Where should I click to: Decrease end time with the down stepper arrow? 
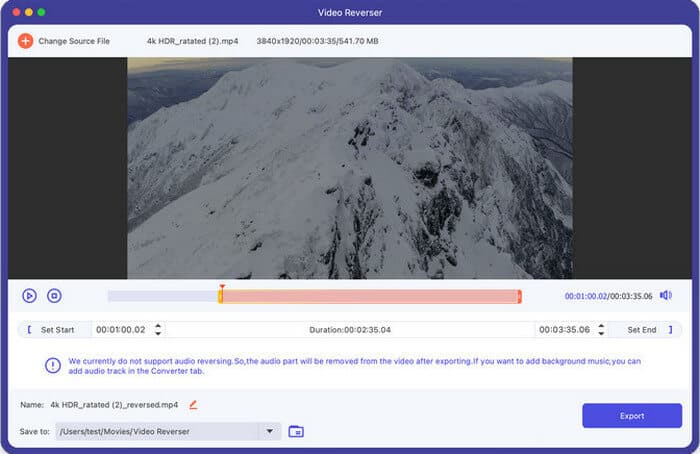click(601, 333)
